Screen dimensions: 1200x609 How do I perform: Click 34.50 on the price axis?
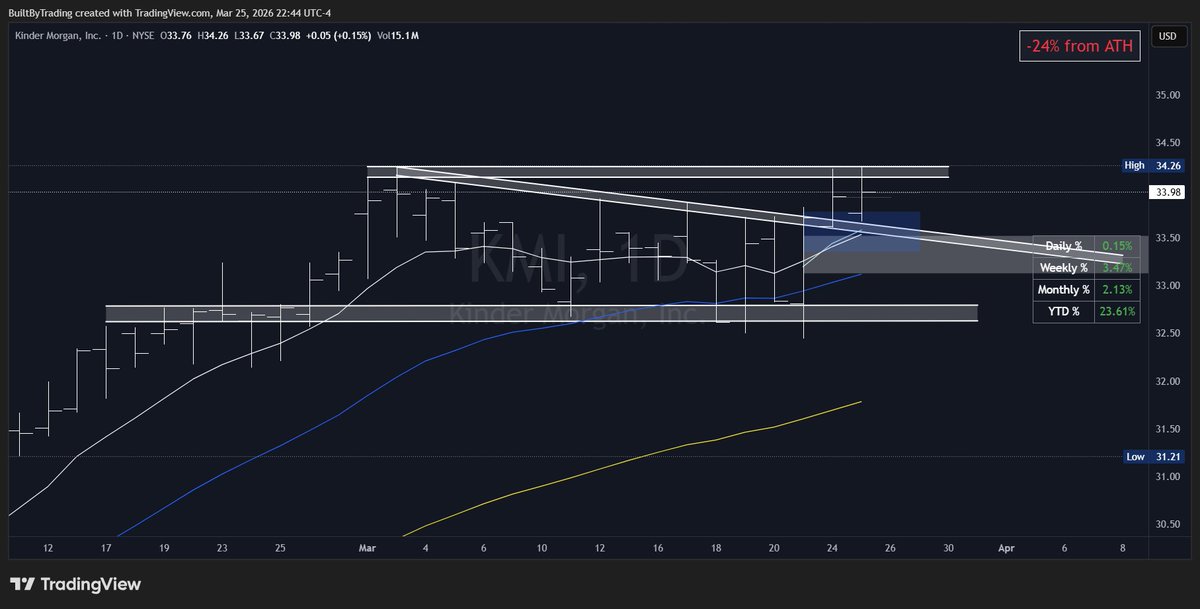(1167, 143)
